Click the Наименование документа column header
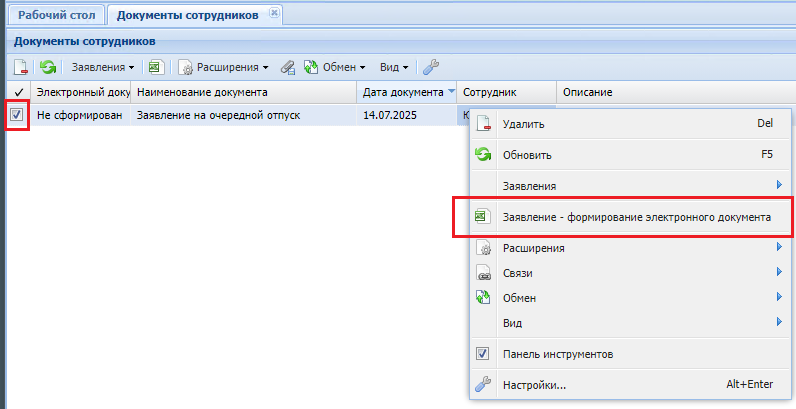The width and height of the screenshot is (796, 409). [x=202, y=92]
